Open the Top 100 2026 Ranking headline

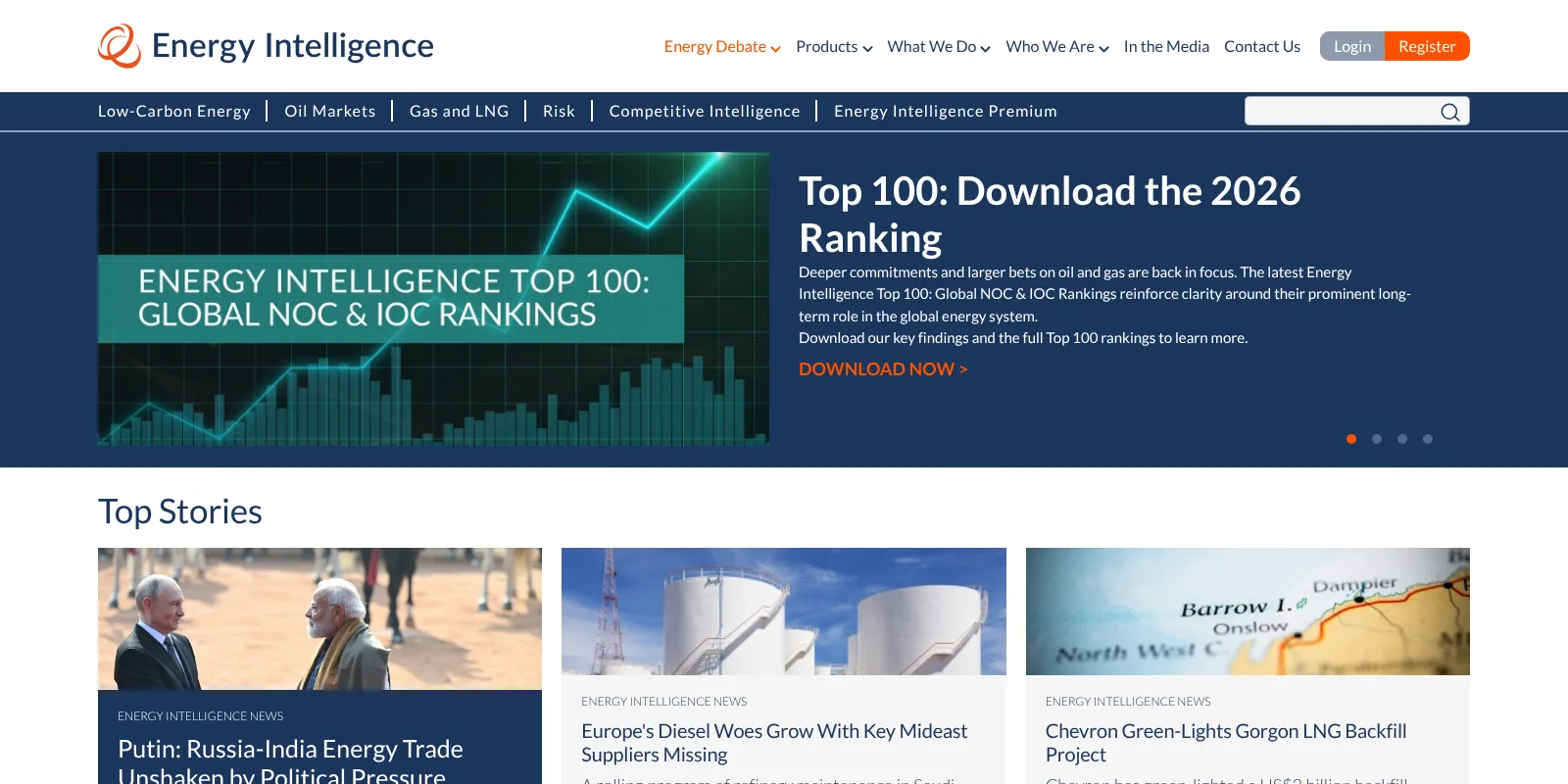[1050, 215]
